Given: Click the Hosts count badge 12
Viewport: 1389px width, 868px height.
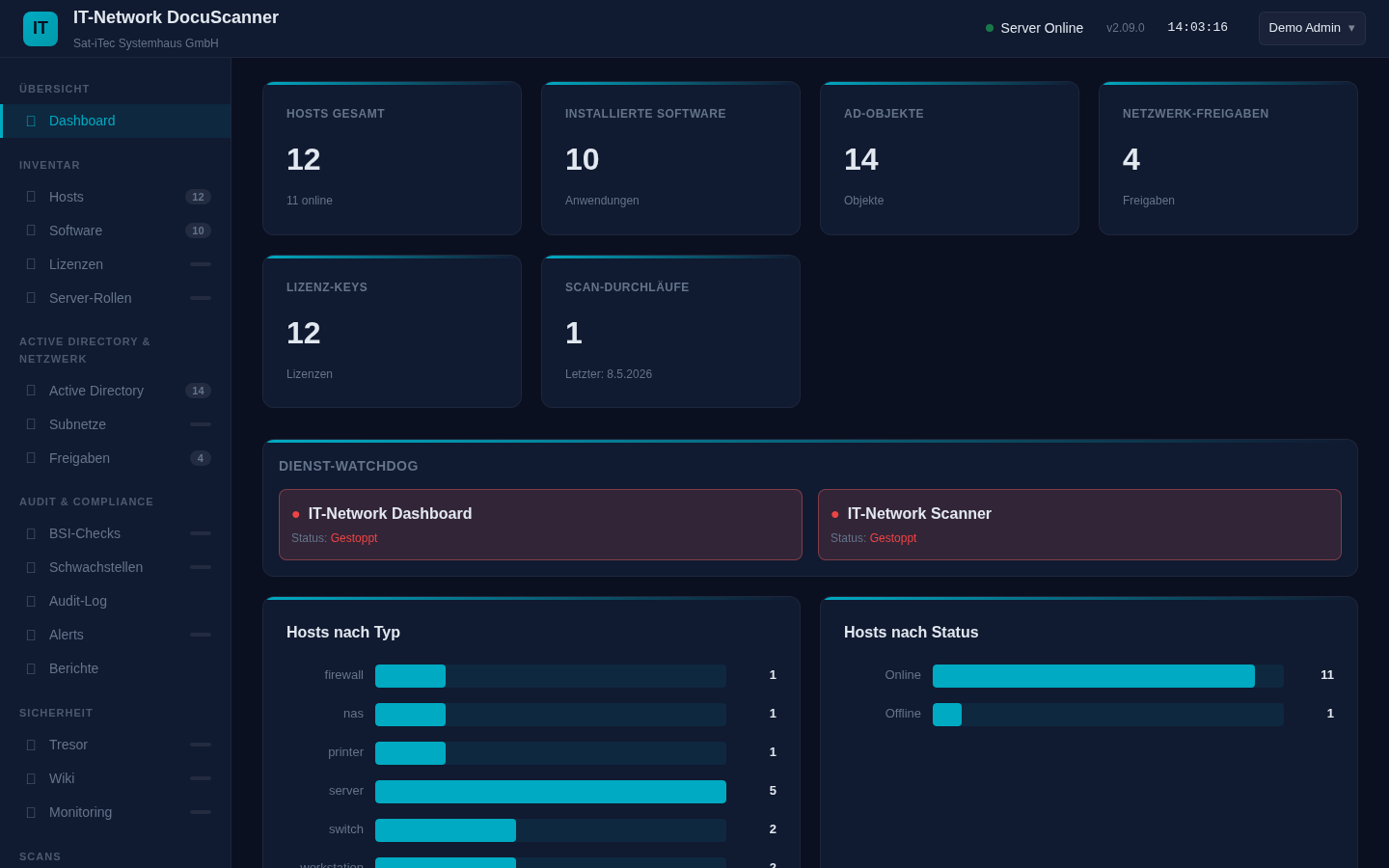Looking at the screenshot, I should point(198,197).
